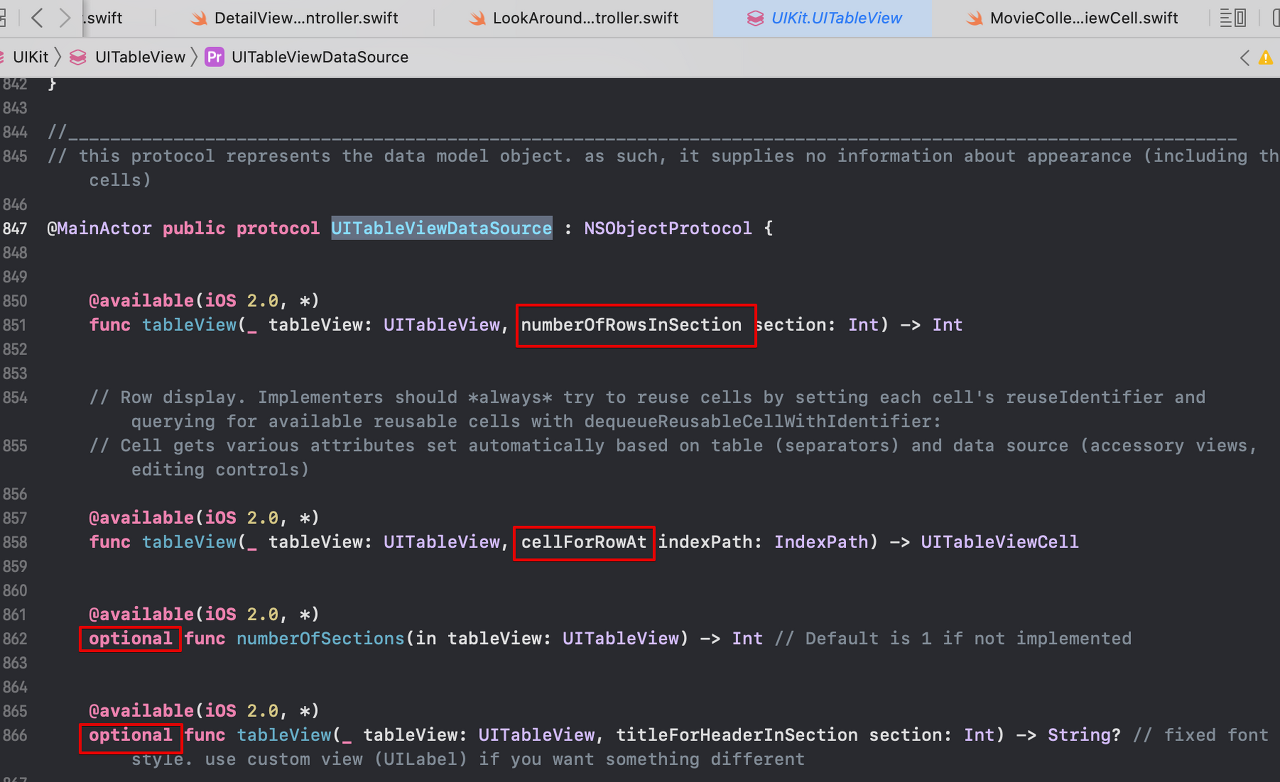The width and height of the screenshot is (1280, 782).
Task: Select the UIKit.UITableView tab
Action: point(823,18)
